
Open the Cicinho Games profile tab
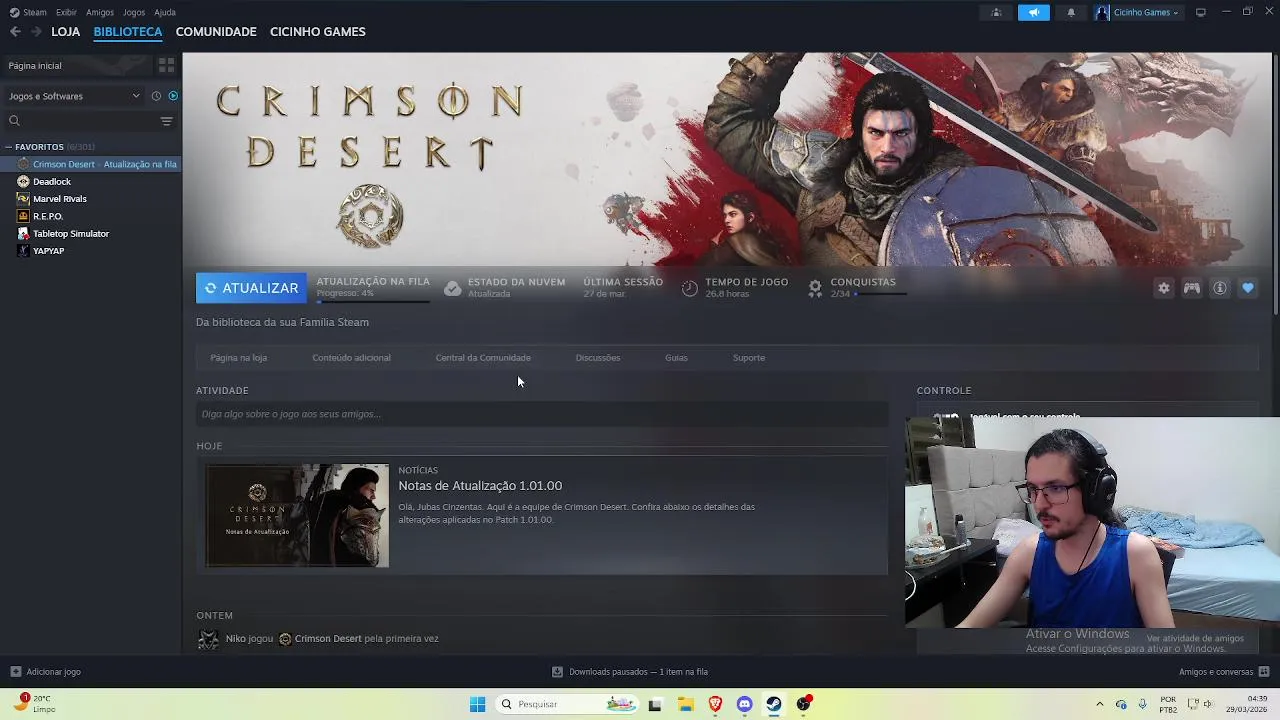(318, 32)
